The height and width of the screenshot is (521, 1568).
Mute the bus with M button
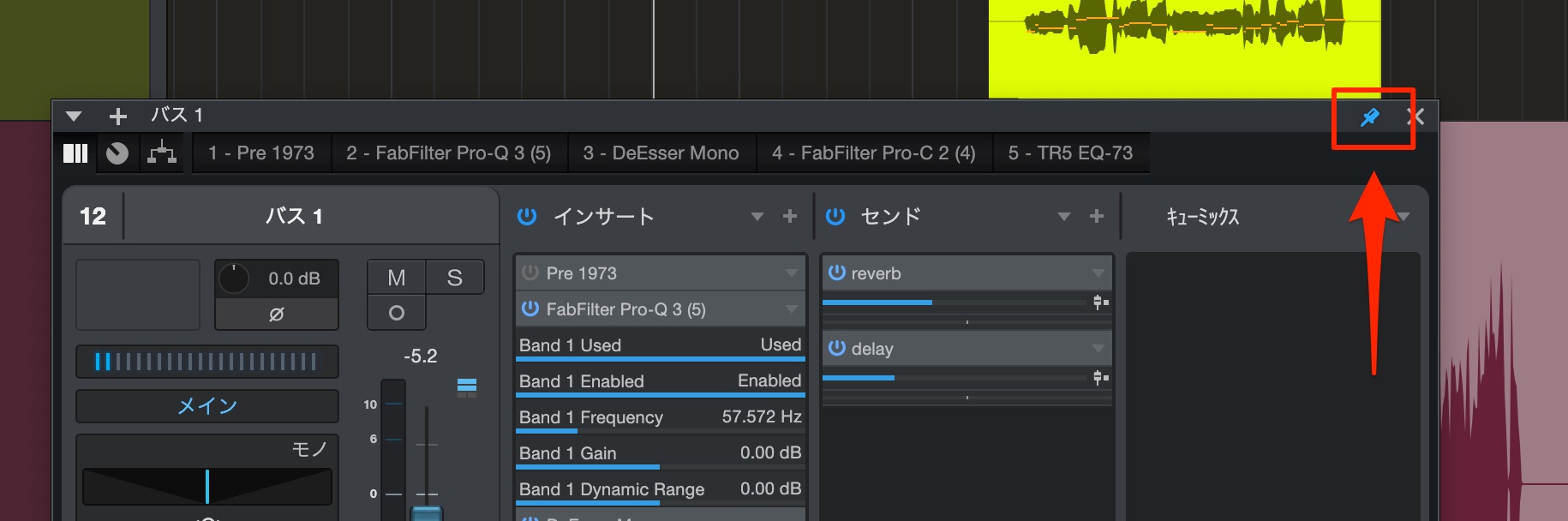coord(396,278)
